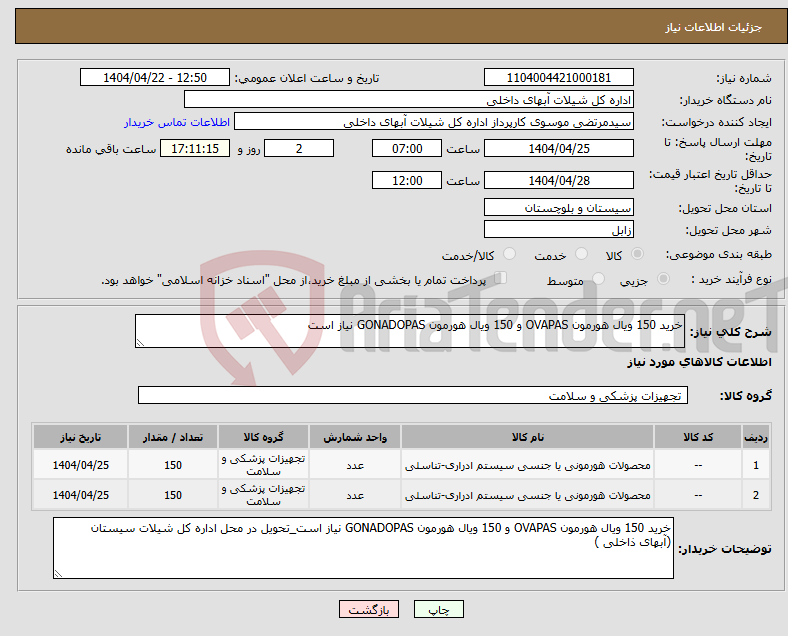Click the remaining days field showing 2

click(x=299, y=149)
